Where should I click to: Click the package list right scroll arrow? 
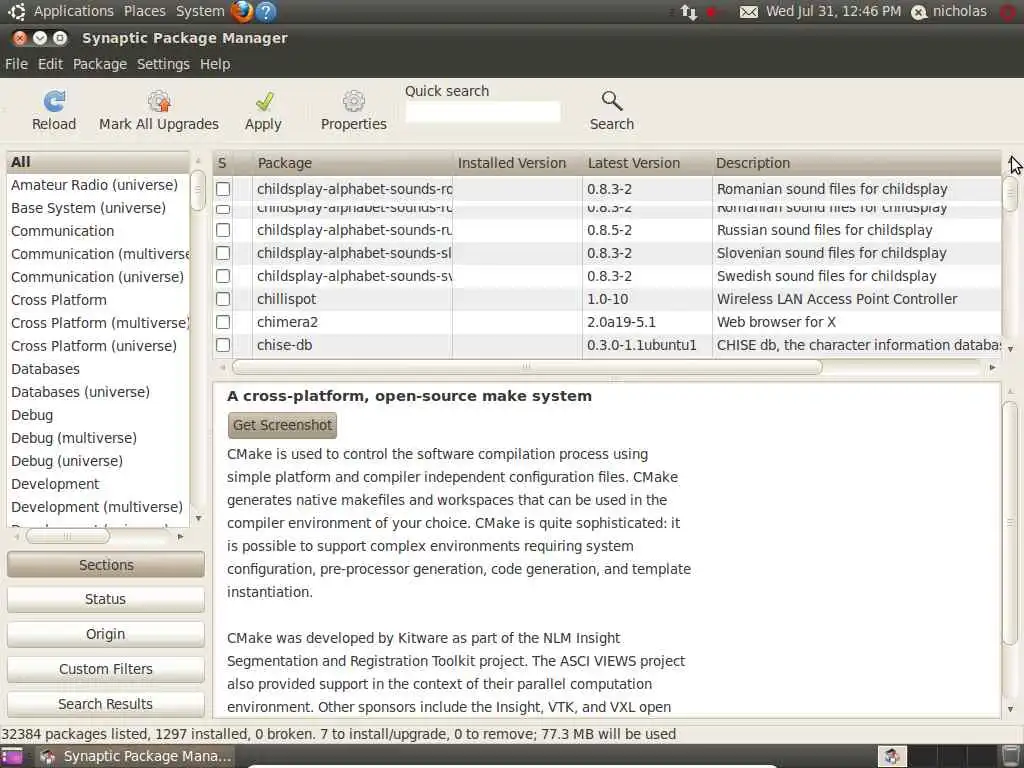point(992,368)
